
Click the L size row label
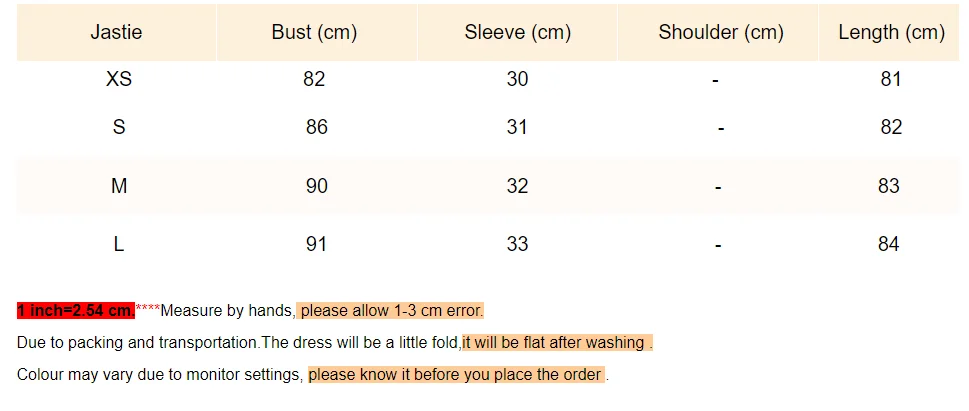(118, 244)
